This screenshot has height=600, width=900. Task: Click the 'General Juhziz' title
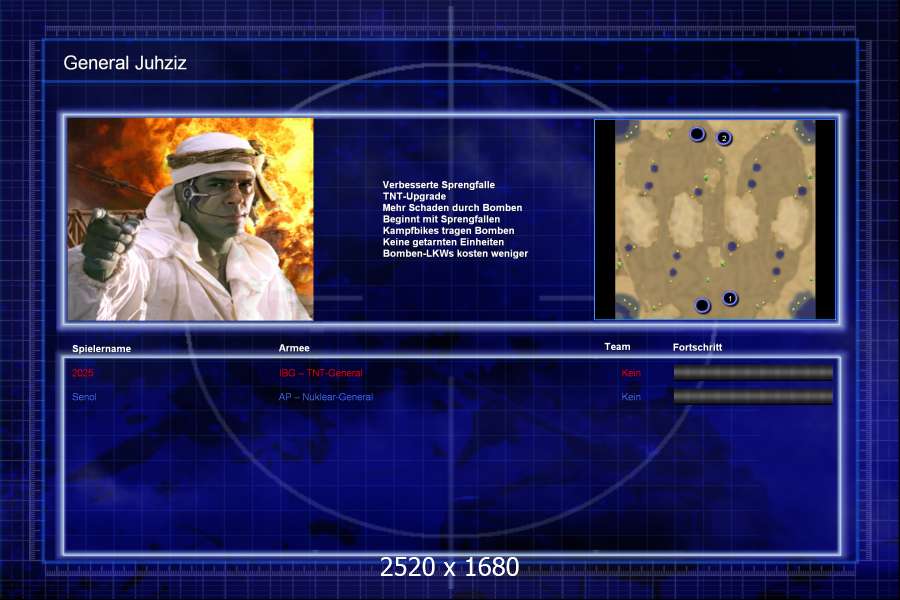tap(125, 63)
